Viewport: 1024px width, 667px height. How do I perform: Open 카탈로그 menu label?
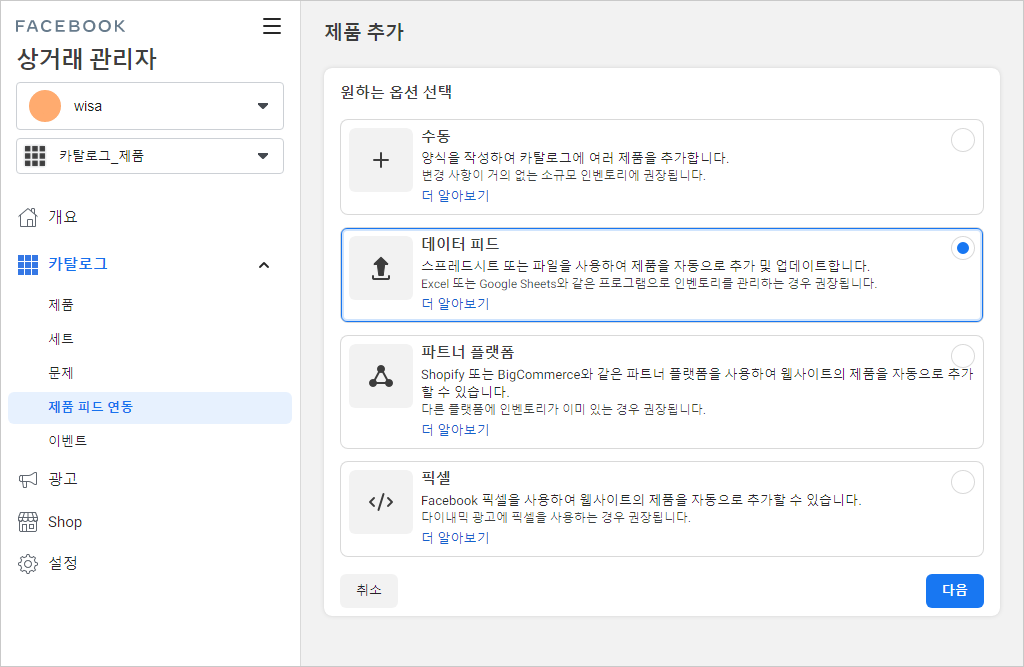tap(78, 264)
